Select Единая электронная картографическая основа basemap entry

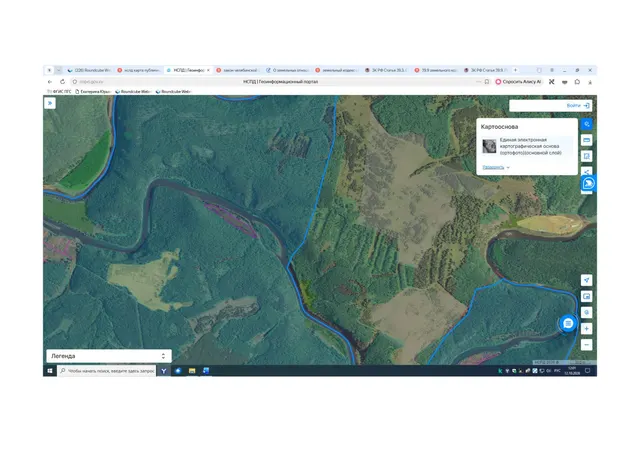point(527,146)
